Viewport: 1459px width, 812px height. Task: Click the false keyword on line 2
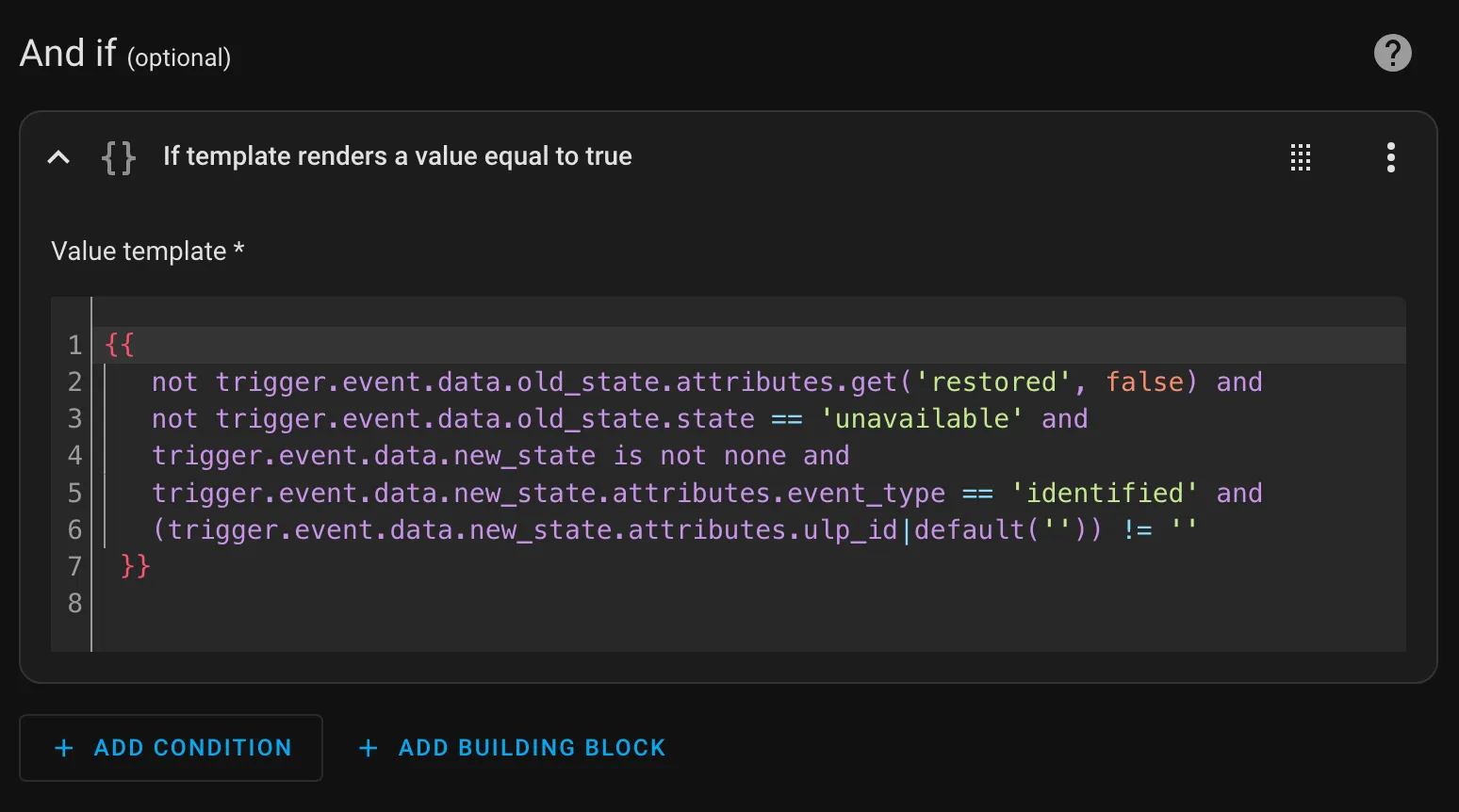tap(1143, 382)
